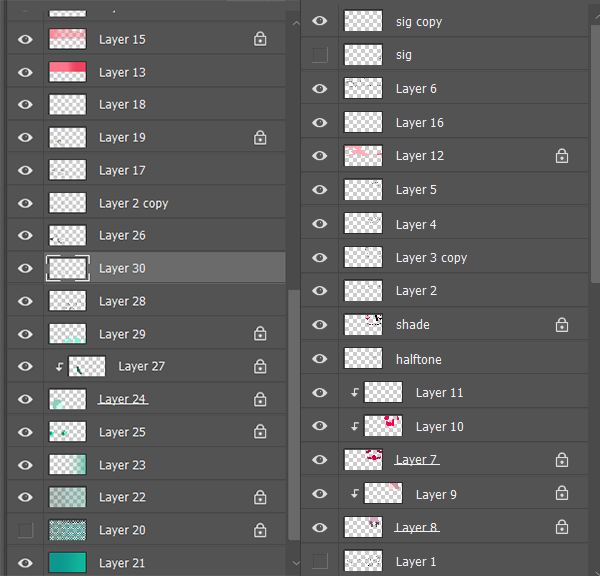Click the Layer 30 selected thumbnail
Image resolution: width=600 pixels, height=576 pixels.
[x=67, y=268]
